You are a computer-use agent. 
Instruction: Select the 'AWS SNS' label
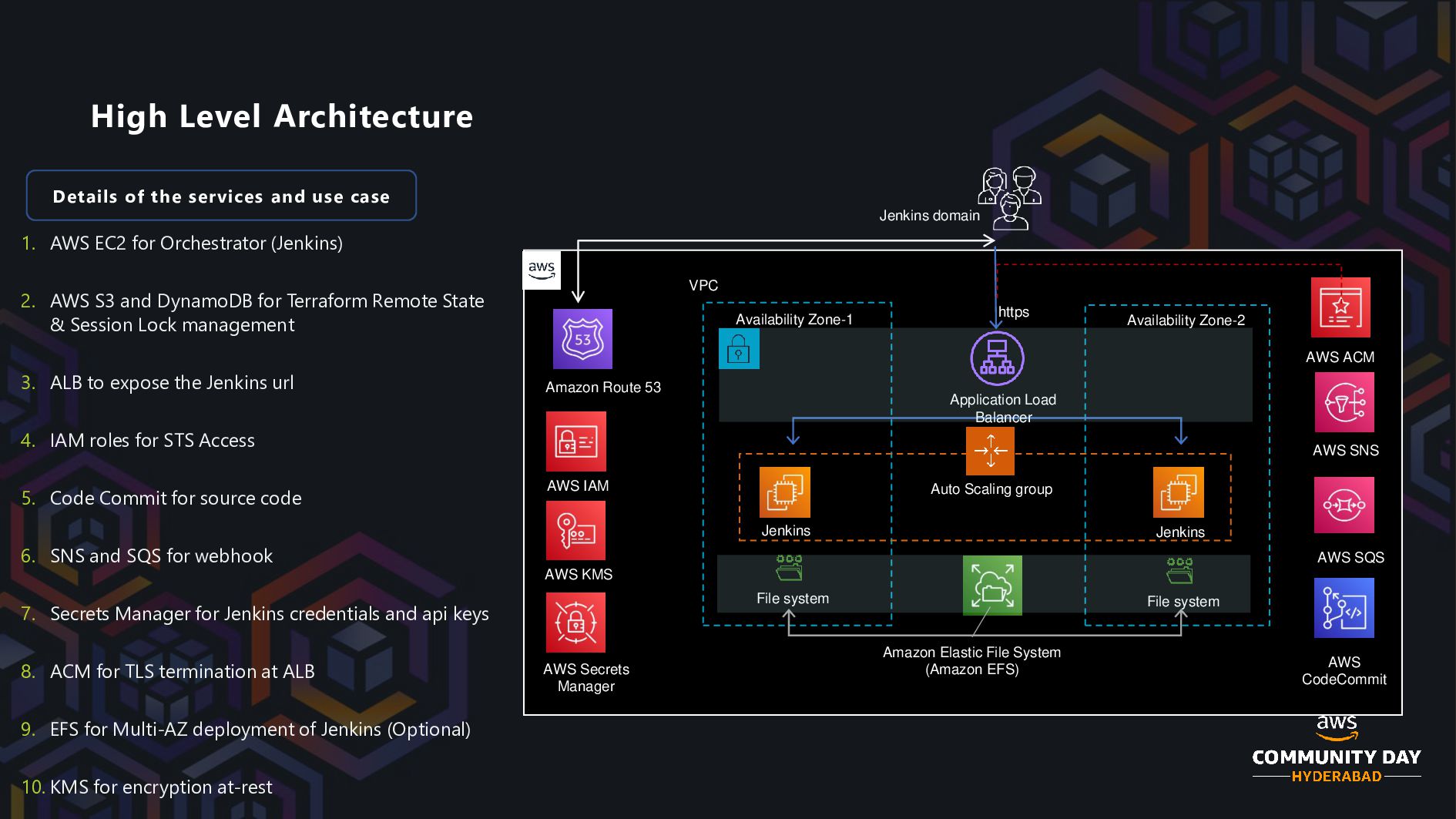point(1346,451)
